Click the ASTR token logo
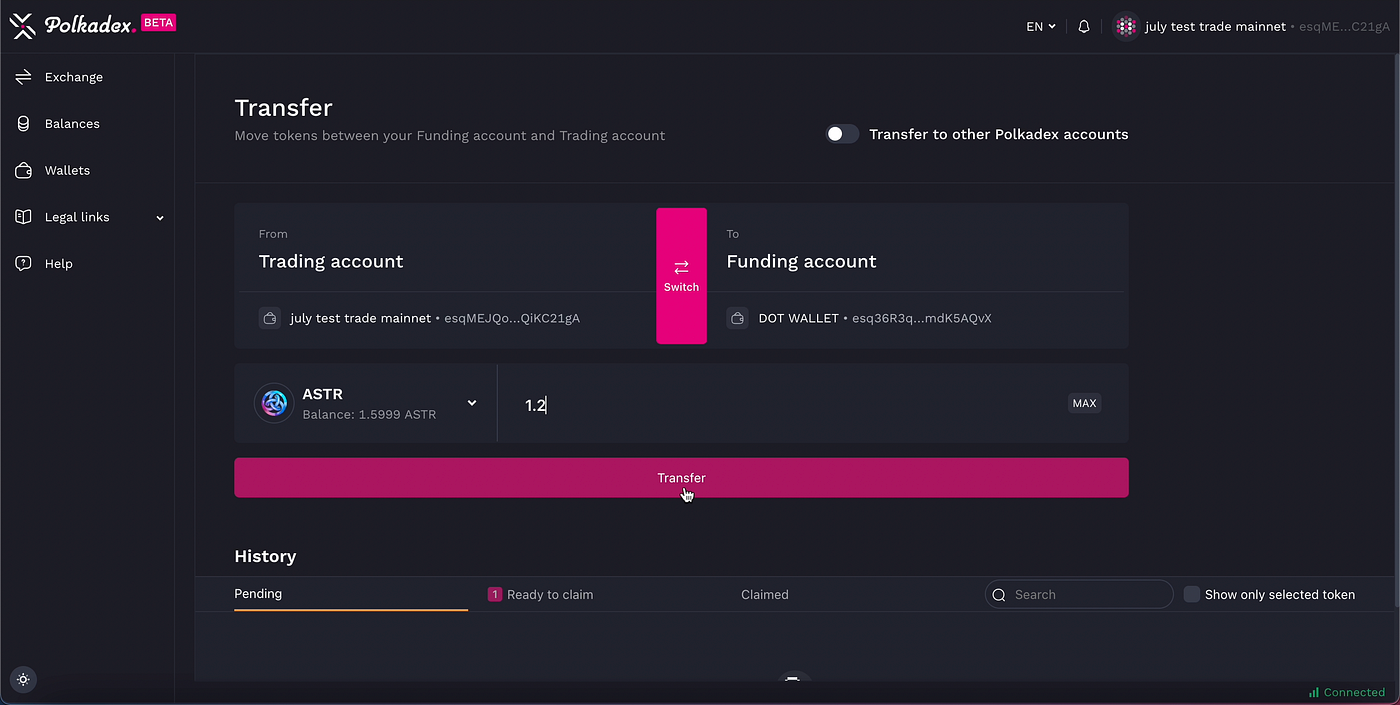 (274, 403)
